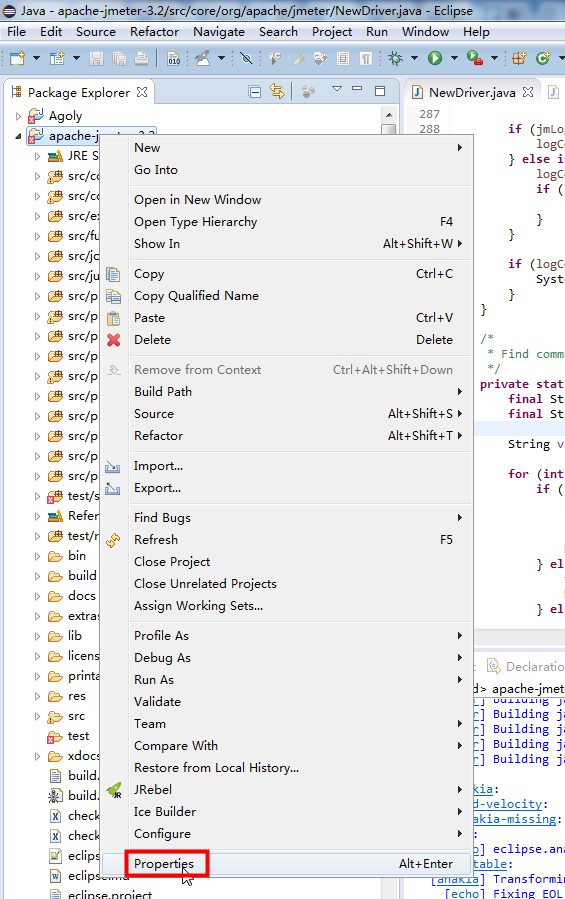
Task: Switch to NewDriver.java editor tab
Action: click(x=472, y=92)
